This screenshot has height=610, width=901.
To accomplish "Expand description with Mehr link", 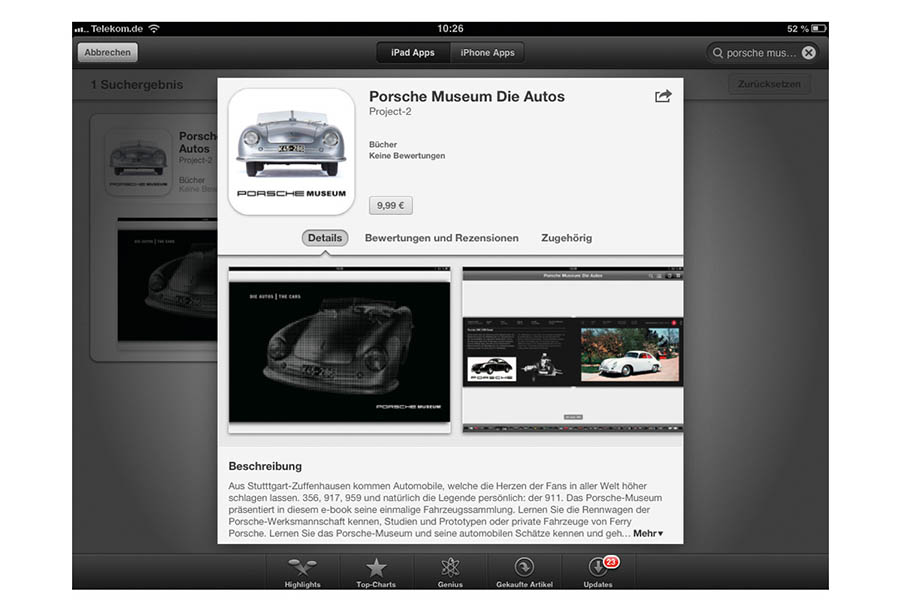I will (648, 534).
